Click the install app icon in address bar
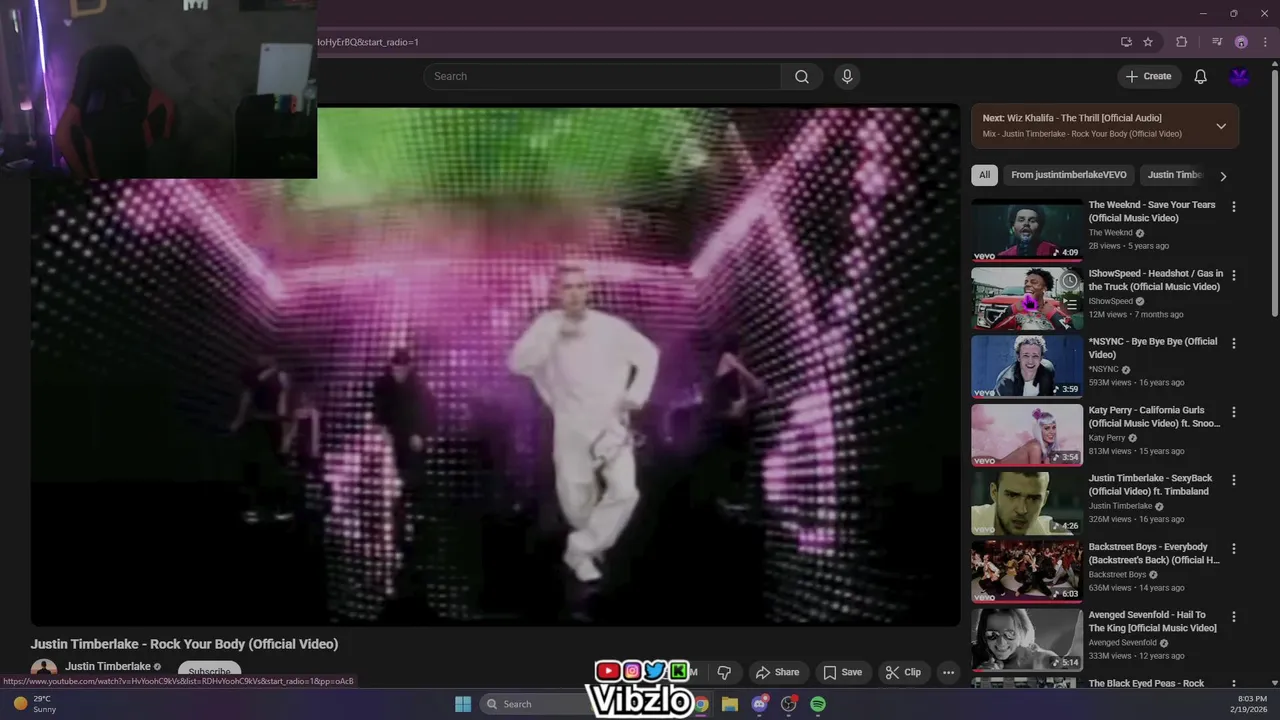 pyautogui.click(x=1126, y=42)
